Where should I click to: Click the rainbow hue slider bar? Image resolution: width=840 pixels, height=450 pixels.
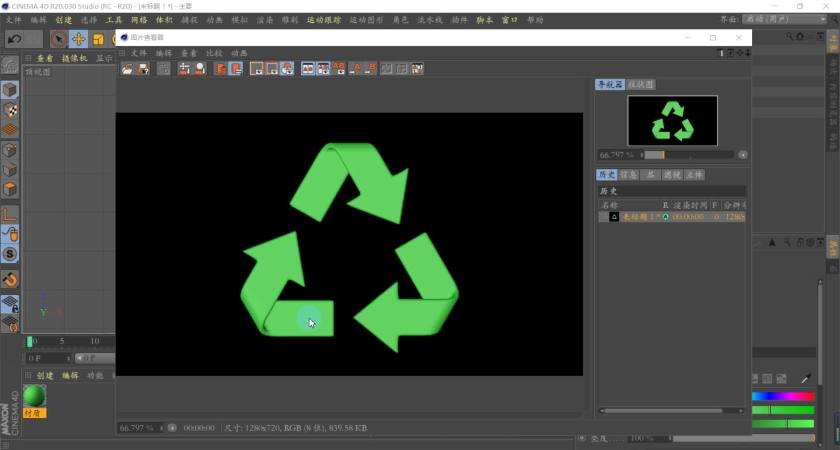click(x=783, y=396)
